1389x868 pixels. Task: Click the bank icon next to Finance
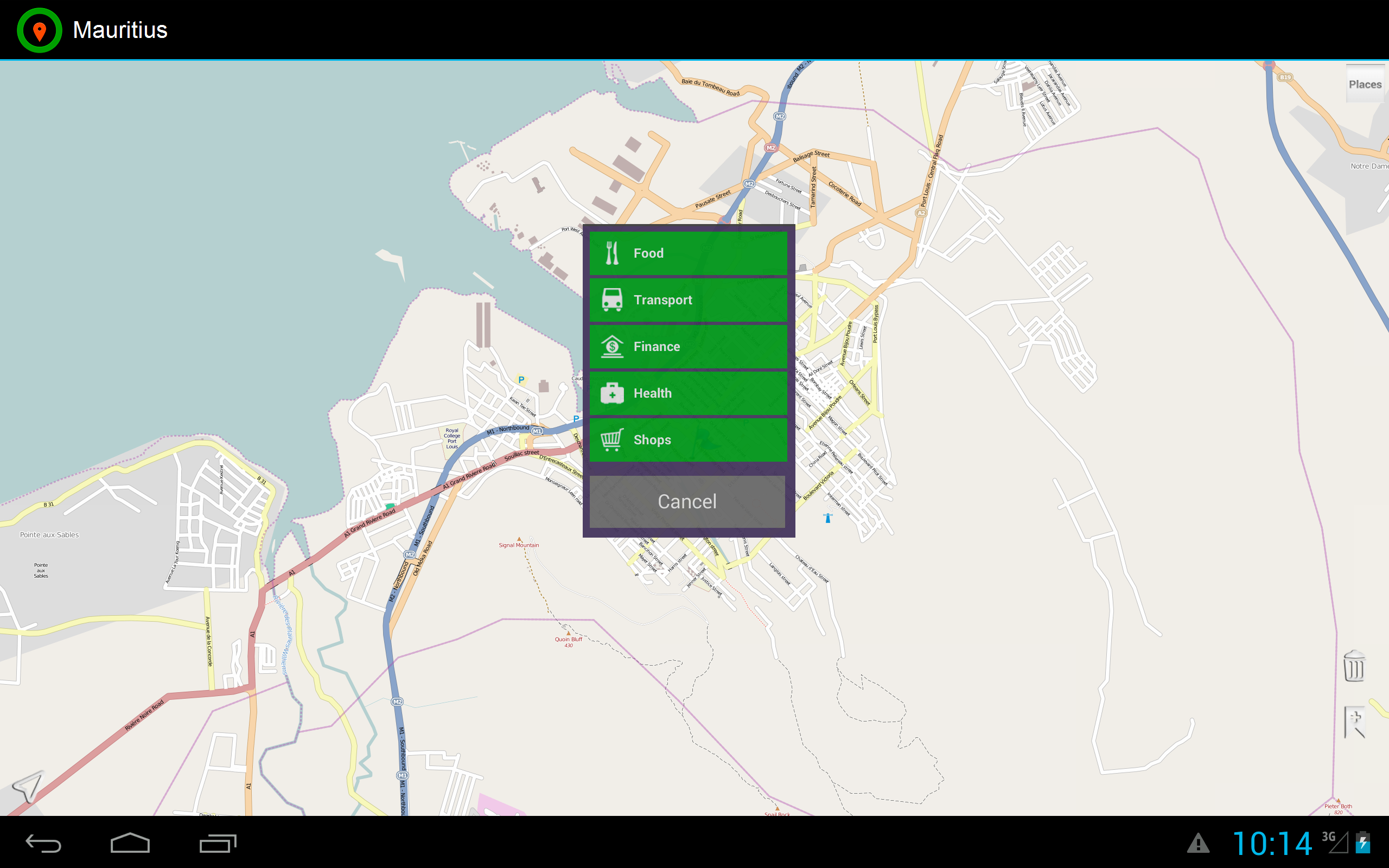(613, 346)
